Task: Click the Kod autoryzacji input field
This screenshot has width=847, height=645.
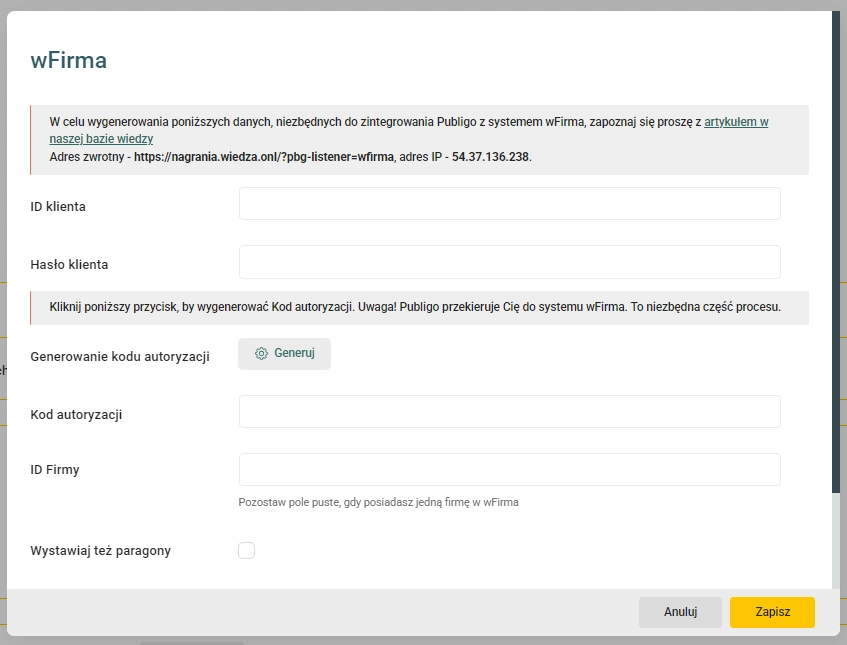Action: 509,412
